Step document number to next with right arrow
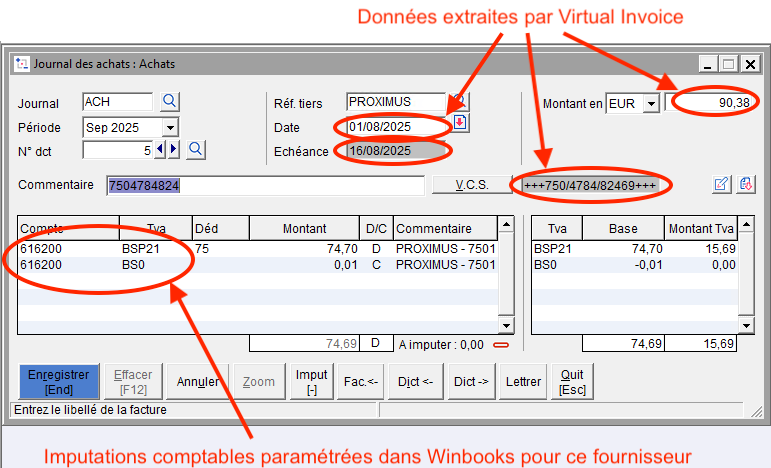 coord(175,150)
